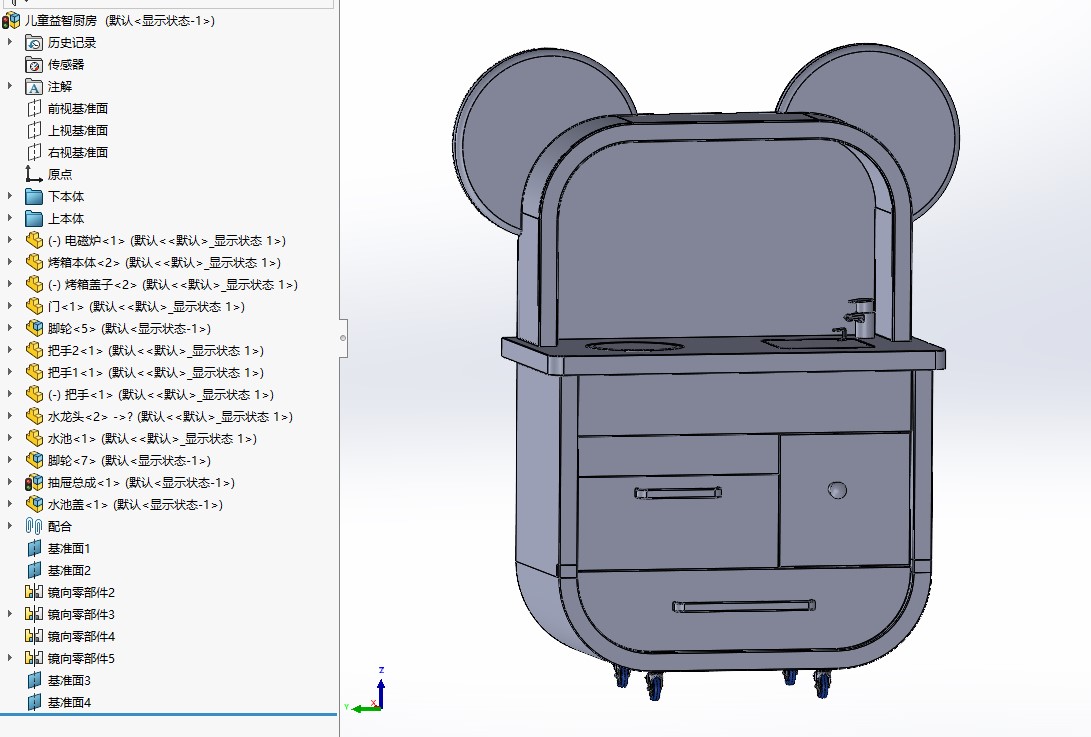This screenshot has height=737, width=1091.
Task: Click the 水池<1> part icon
Action: (34, 438)
